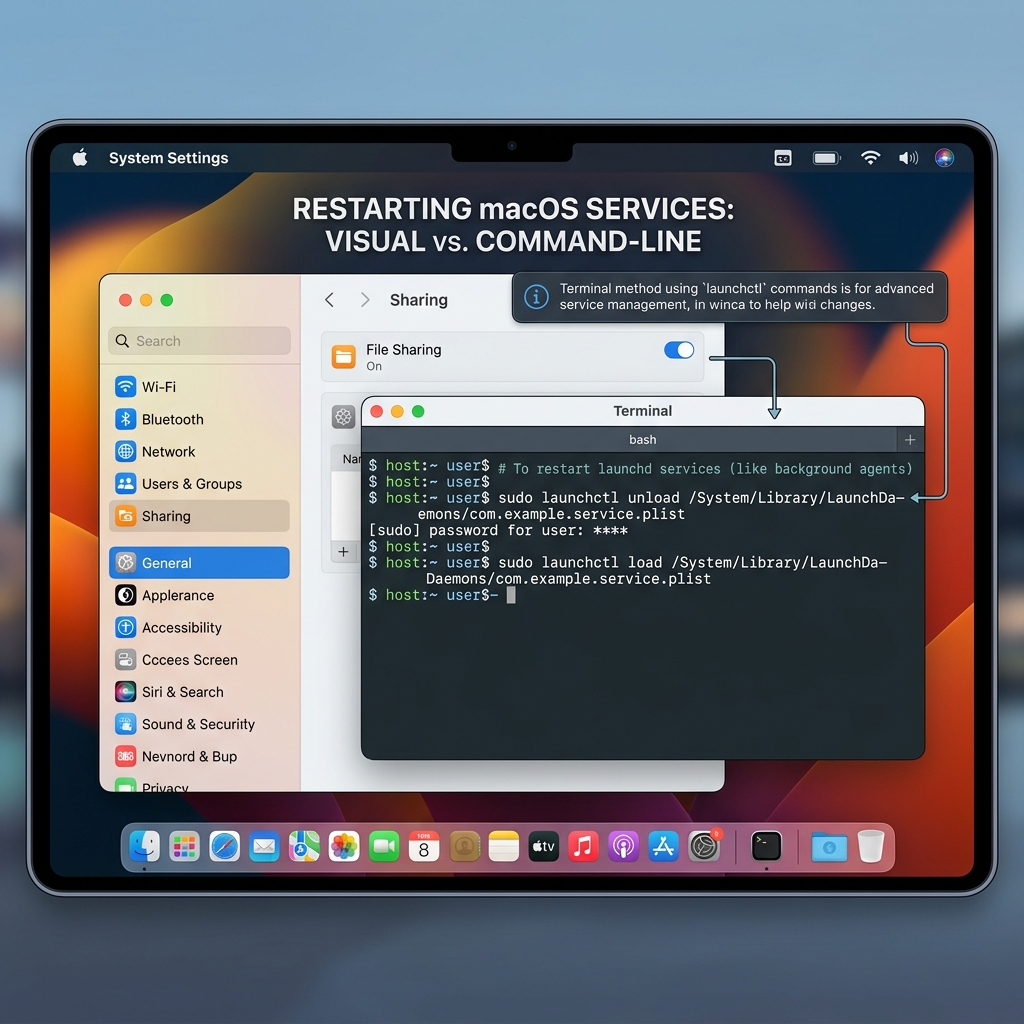Click the '[sudo] password for user' line
Screen dimensions: 1024x1024
498,530
